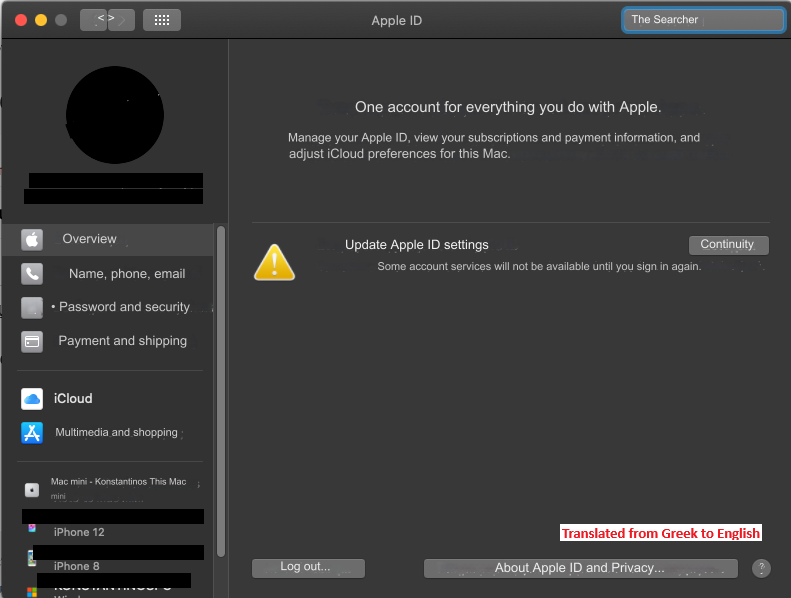Open Payment and shipping section

[x=108, y=341]
